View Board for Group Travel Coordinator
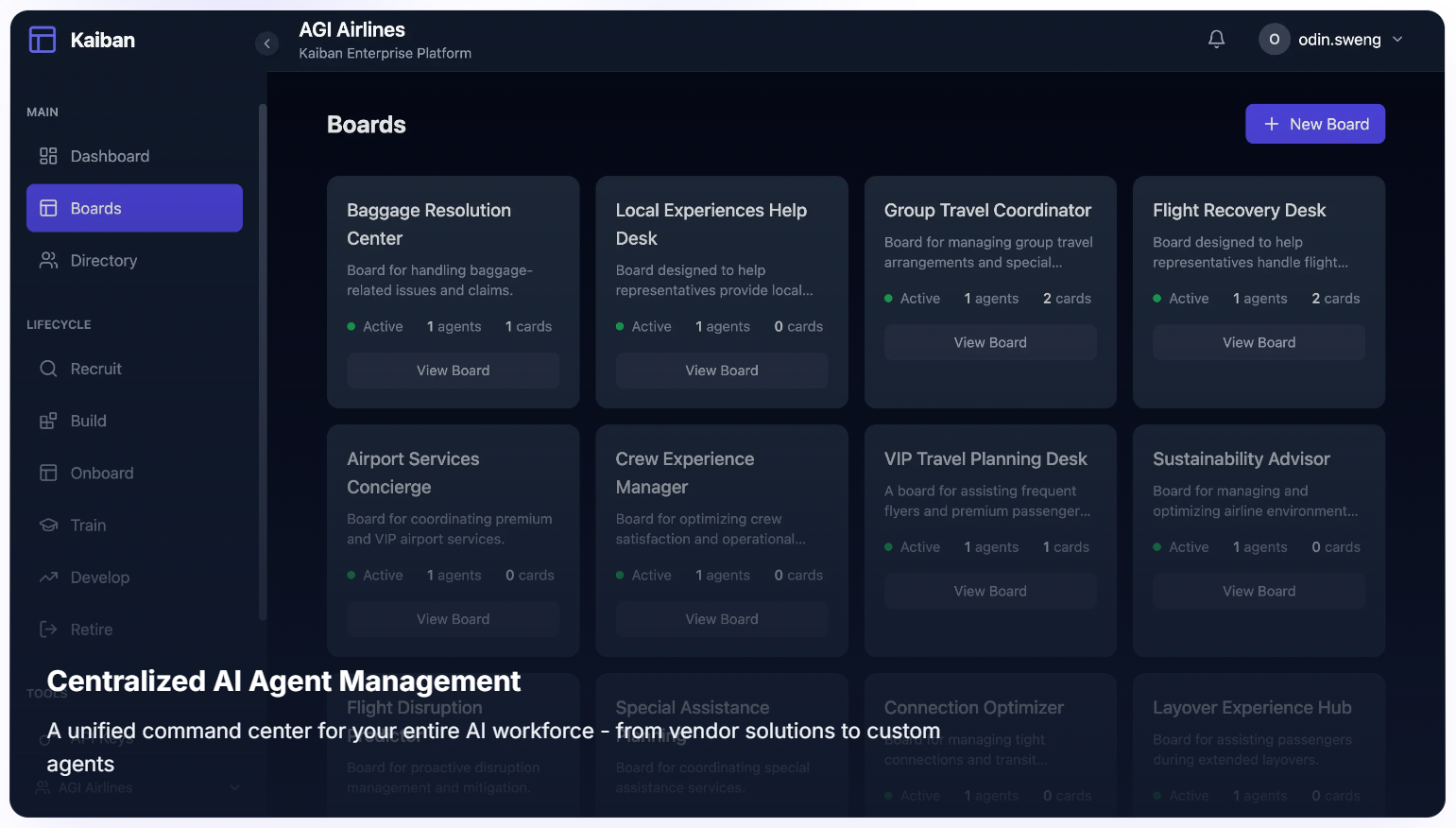Viewport: 1456px width, 828px height. [x=989, y=342]
